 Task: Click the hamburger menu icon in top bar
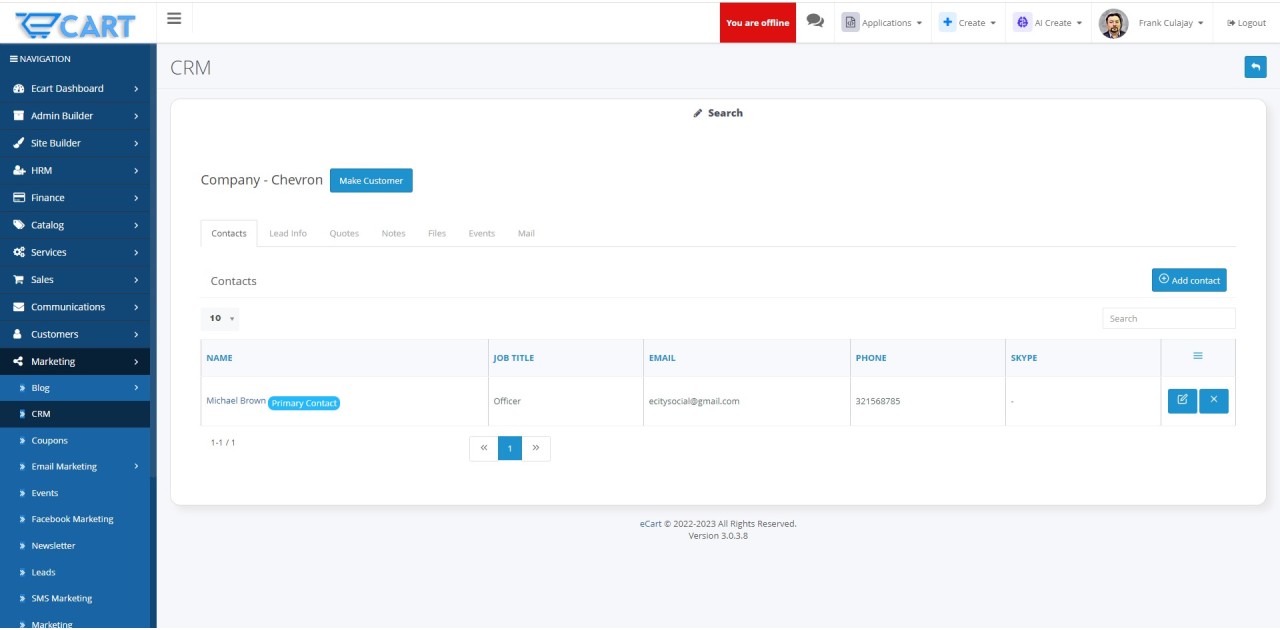tap(174, 18)
